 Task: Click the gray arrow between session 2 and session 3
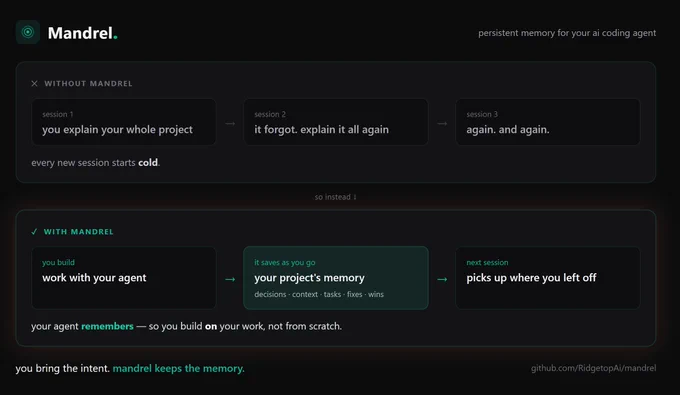tap(442, 124)
